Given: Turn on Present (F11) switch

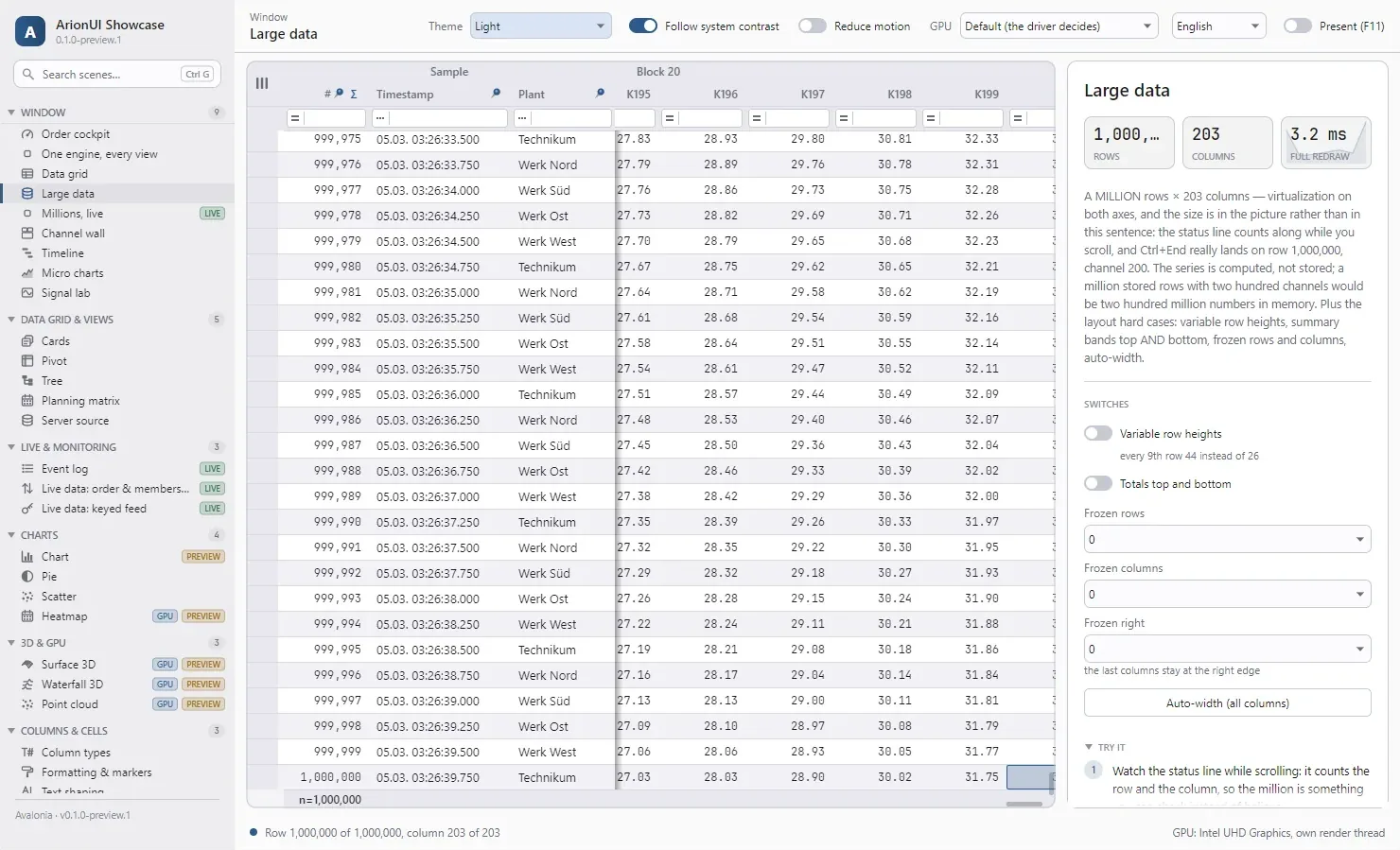Looking at the screenshot, I should click(1298, 26).
